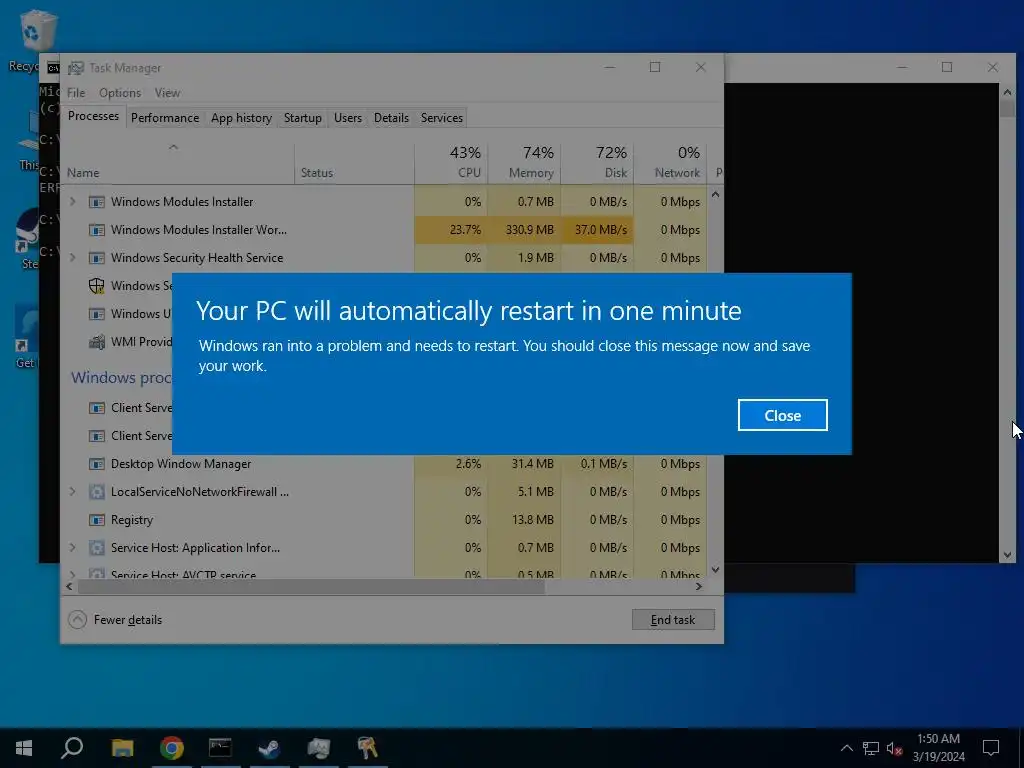Collapse Task Manager with Fewer details

click(115, 620)
